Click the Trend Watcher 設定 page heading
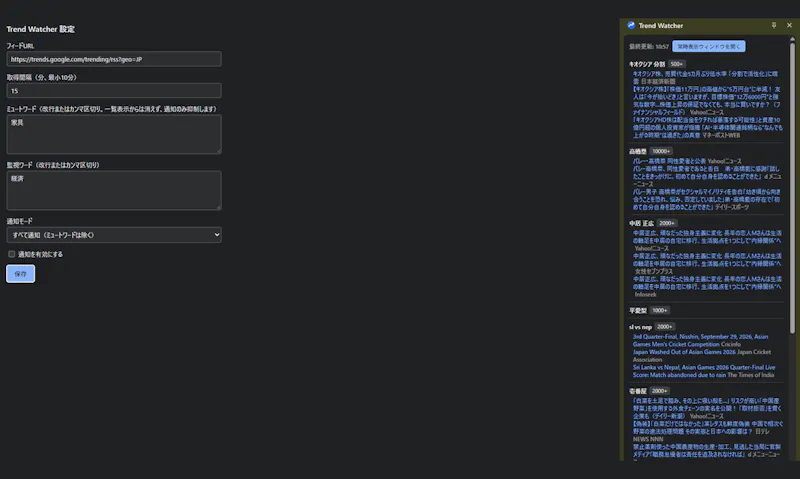This screenshot has width=800, height=479. (x=40, y=29)
